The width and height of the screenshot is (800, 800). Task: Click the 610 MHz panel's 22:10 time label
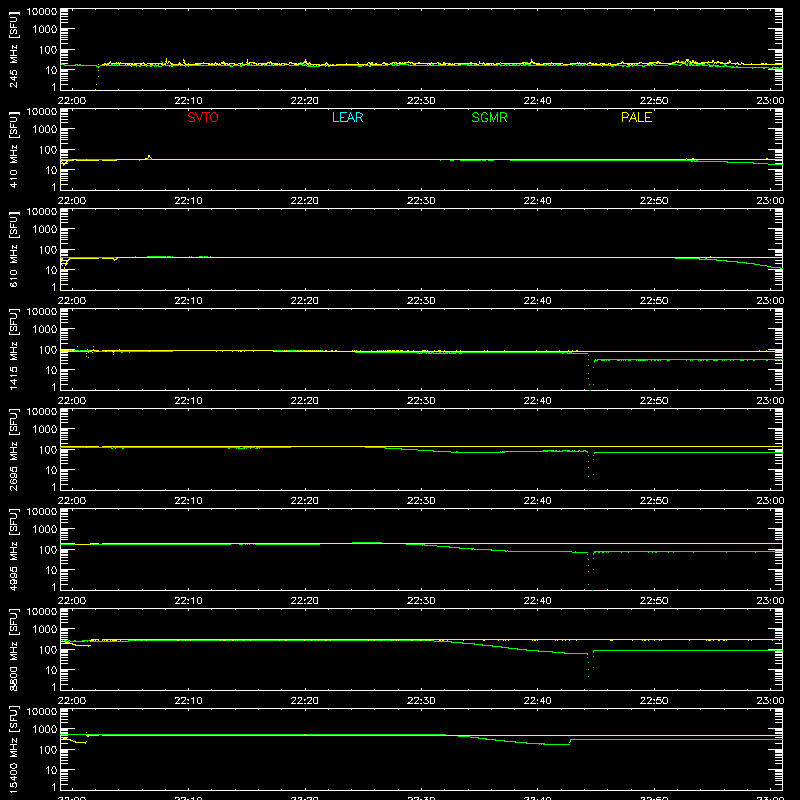pos(188,301)
